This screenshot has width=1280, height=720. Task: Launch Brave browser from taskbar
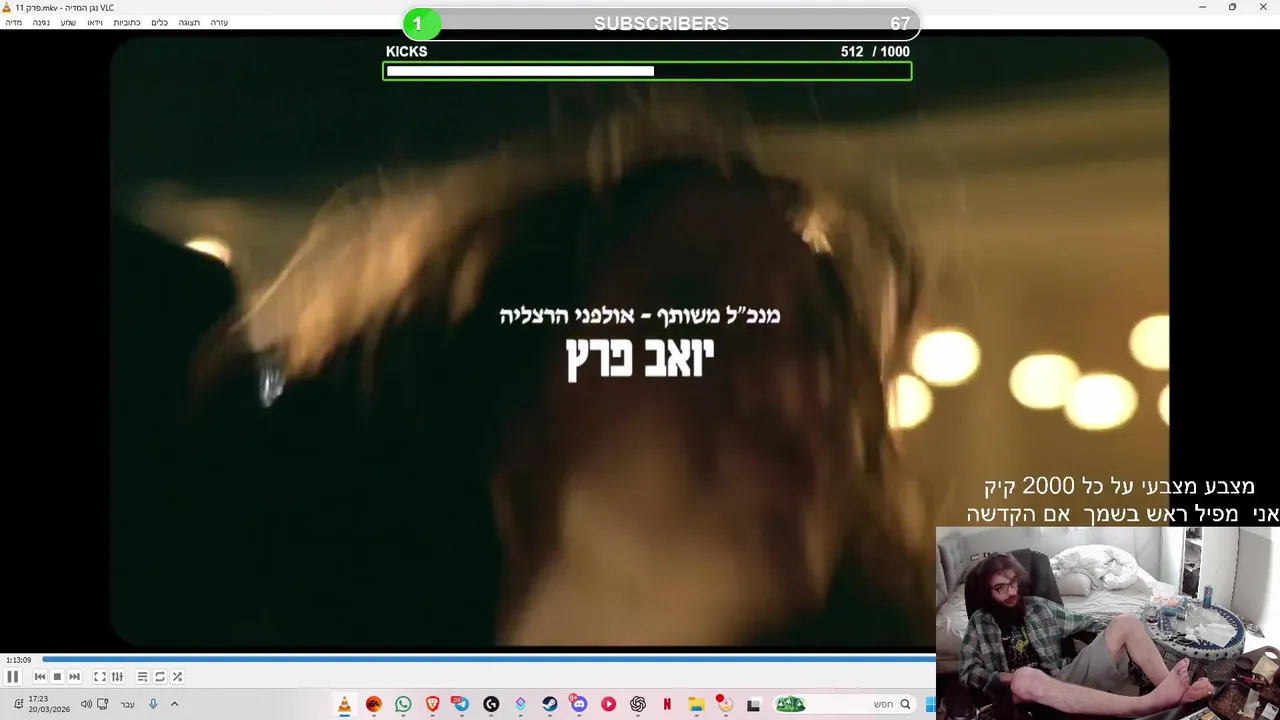(x=432, y=704)
